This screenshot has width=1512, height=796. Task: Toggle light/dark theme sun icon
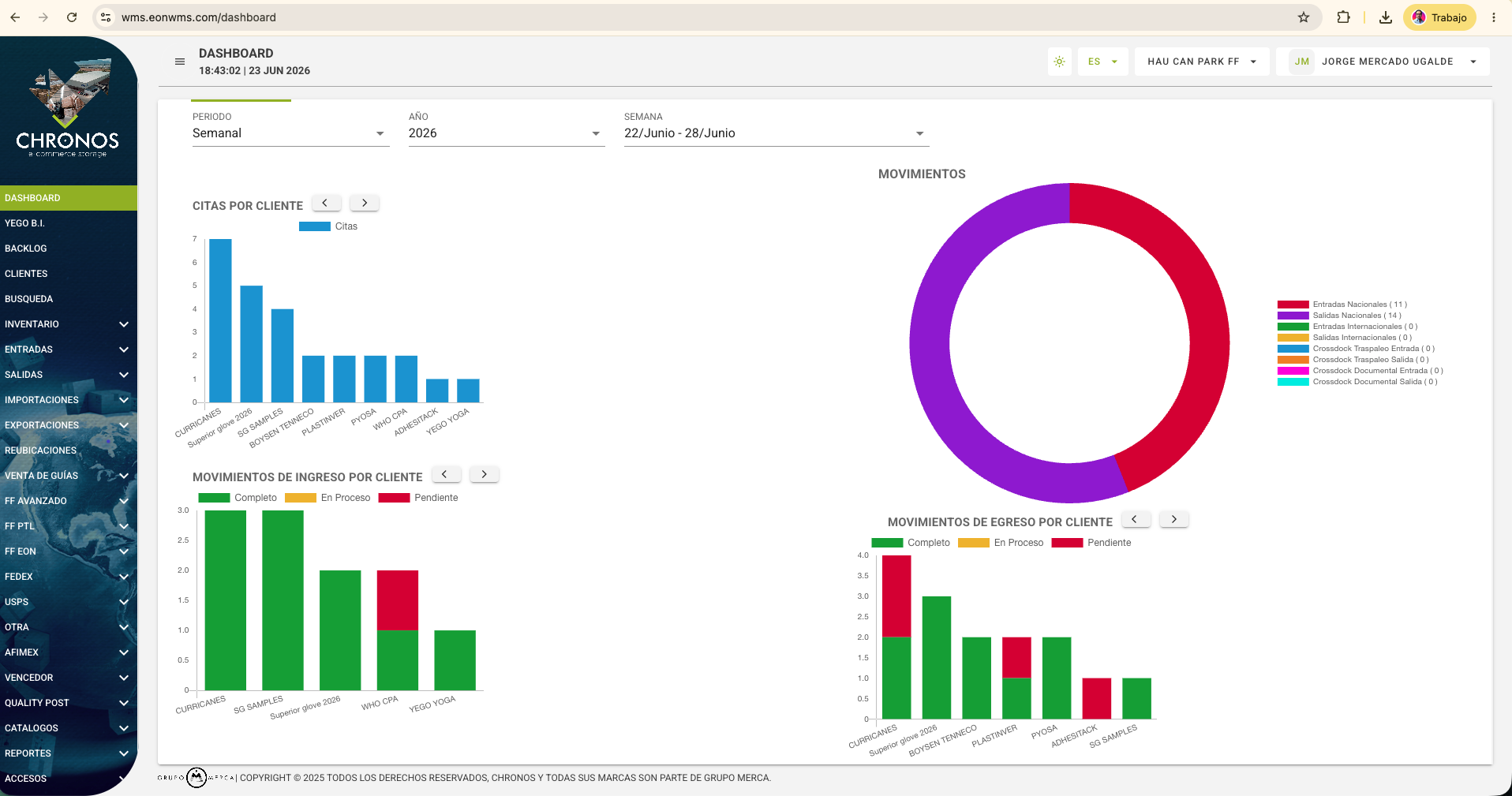point(1059,62)
